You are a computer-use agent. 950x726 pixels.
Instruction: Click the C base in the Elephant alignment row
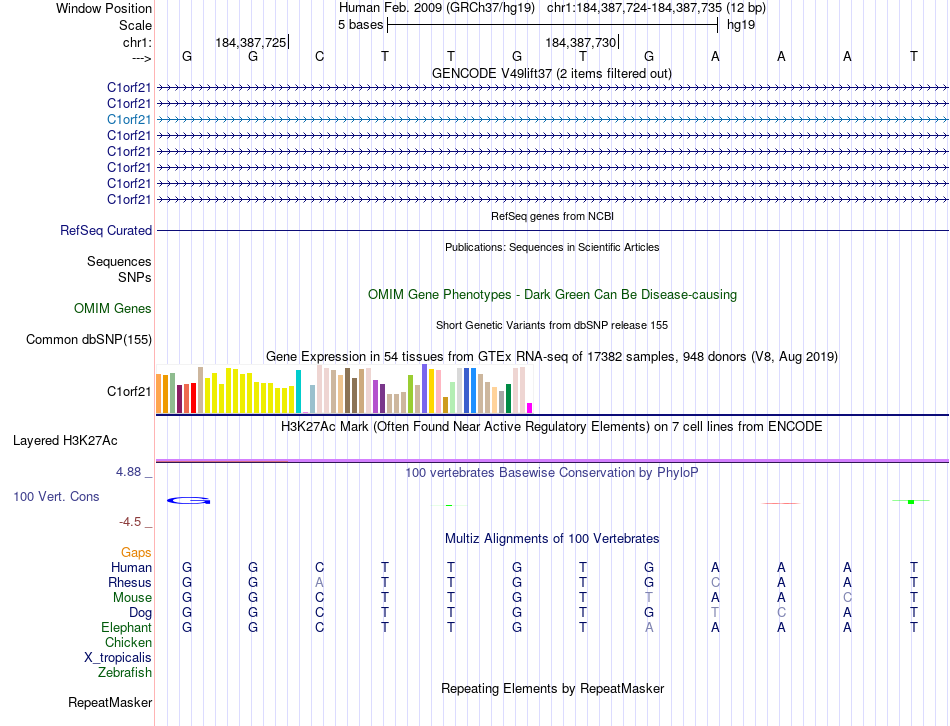click(319, 627)
